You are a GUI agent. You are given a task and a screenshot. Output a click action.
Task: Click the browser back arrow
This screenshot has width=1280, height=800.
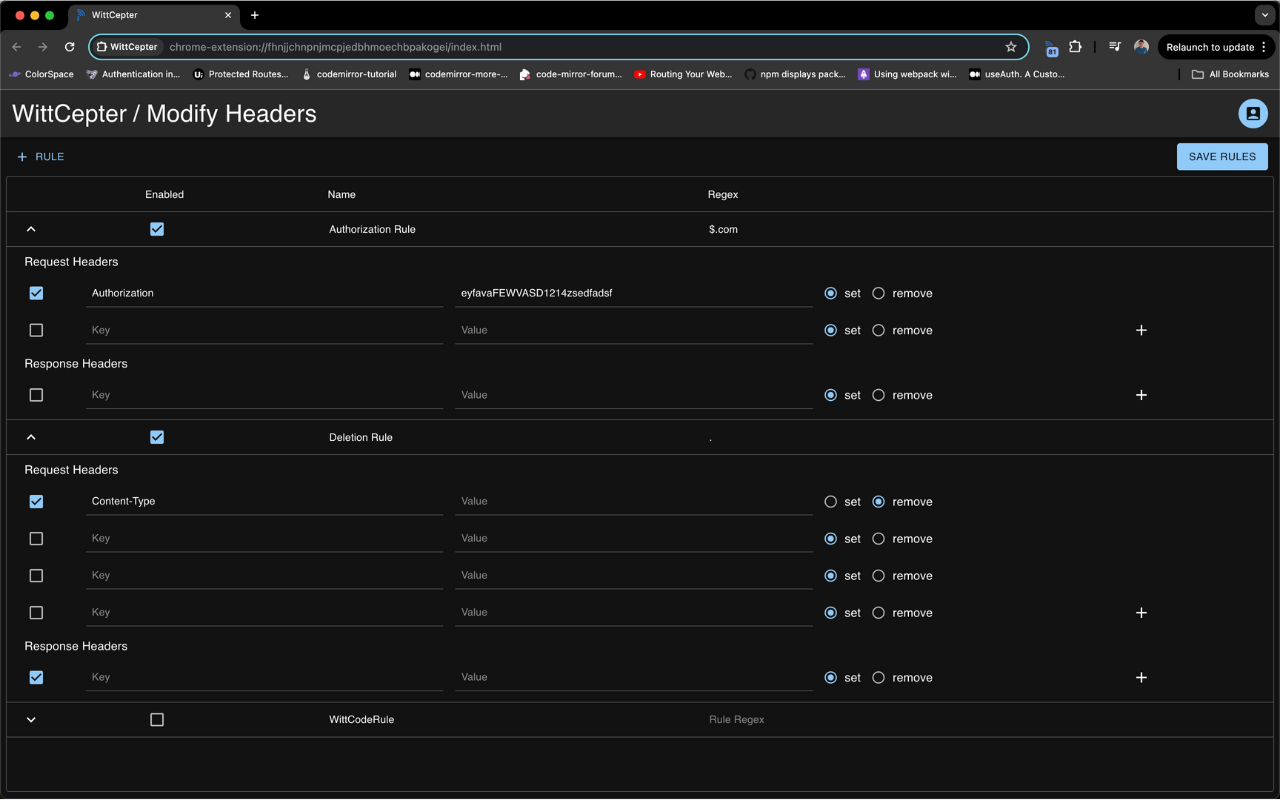click(17, 47)
